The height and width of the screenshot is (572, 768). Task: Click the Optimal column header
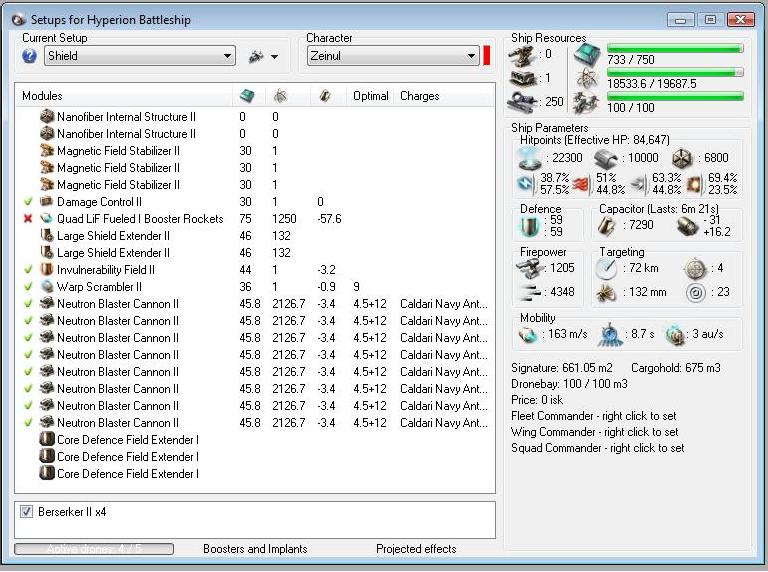click(370, 96)
